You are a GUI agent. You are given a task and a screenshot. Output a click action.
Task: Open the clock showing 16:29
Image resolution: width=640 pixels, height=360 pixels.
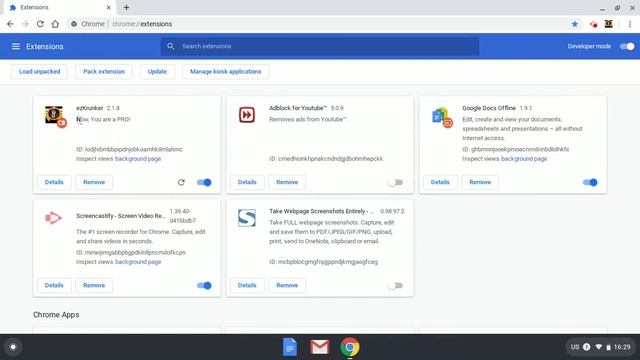(x=622, y=347)
